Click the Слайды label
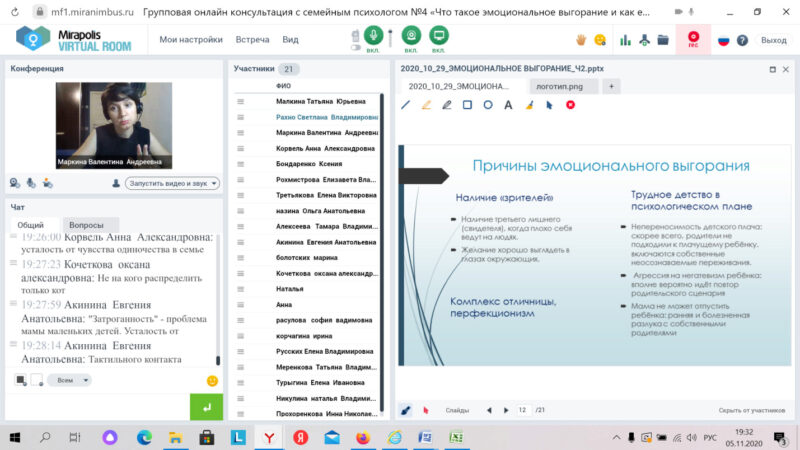Screen dimensions: 800x450 tap(457, 410)
